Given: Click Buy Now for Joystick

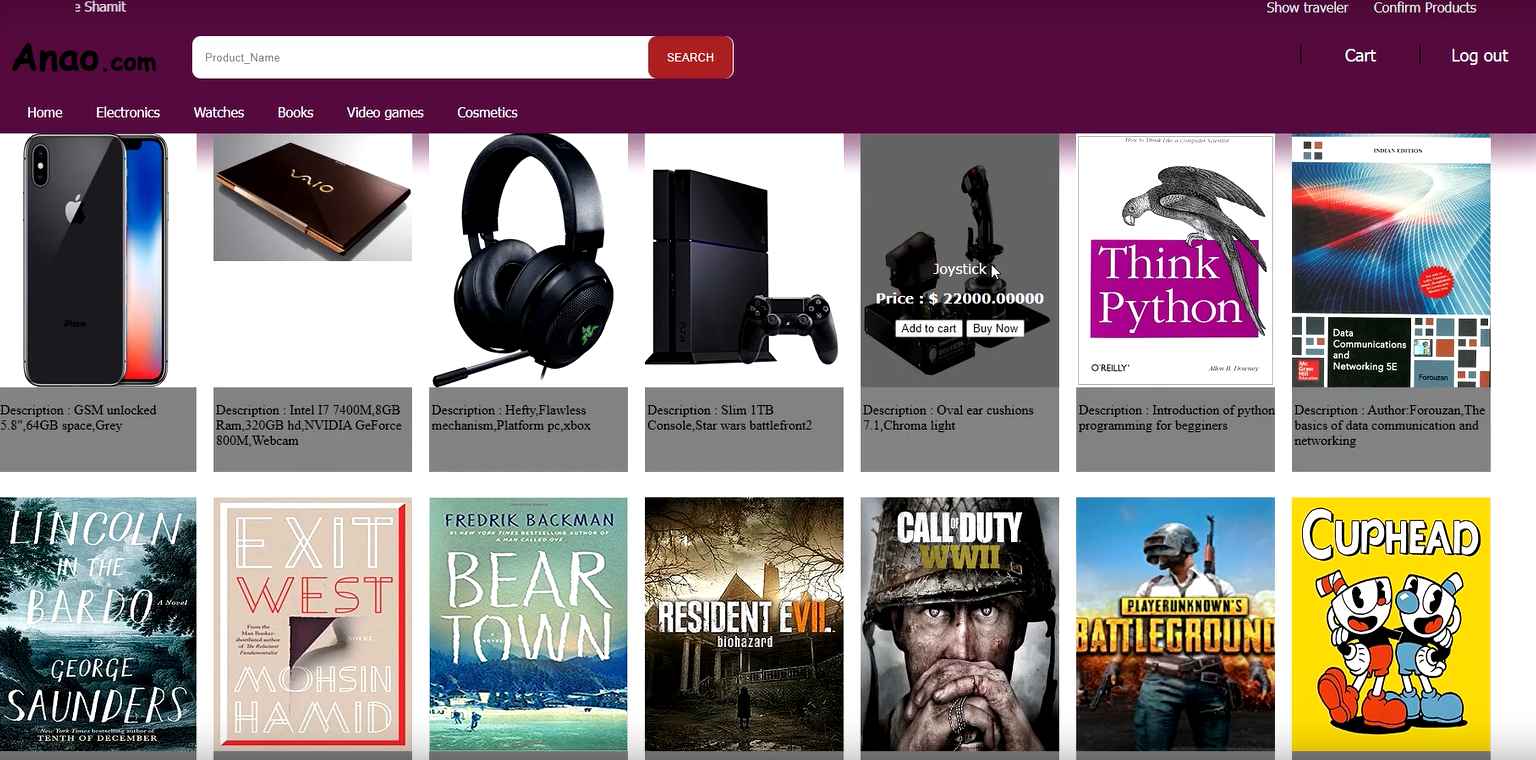Looking at the screenshot, I should tap(995, 328).
